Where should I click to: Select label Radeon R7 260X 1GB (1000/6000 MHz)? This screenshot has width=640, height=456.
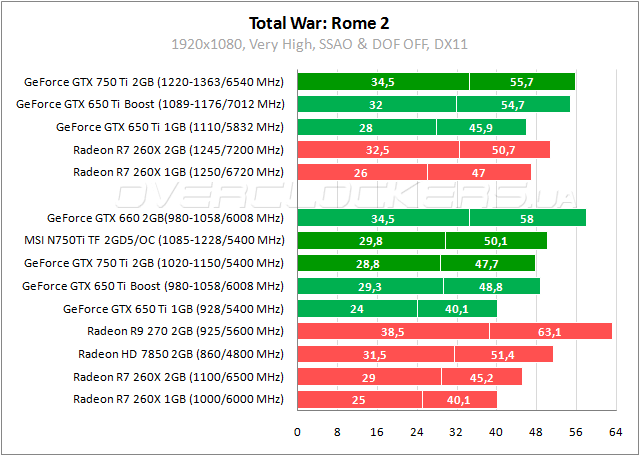[x=178, y=398]
